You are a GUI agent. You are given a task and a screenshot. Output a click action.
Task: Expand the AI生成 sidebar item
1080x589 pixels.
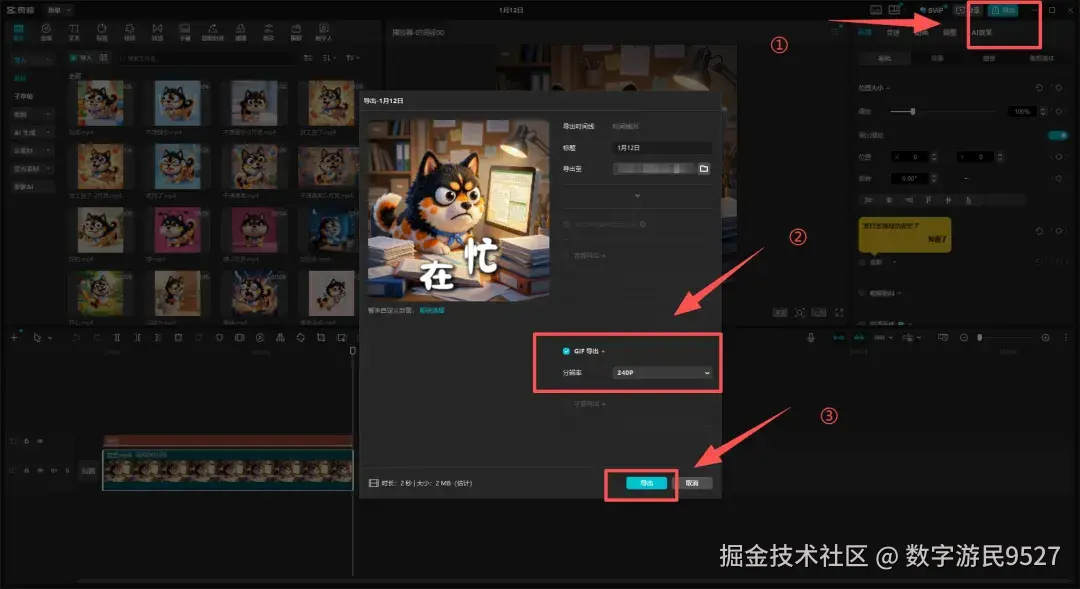click(32, 132)
